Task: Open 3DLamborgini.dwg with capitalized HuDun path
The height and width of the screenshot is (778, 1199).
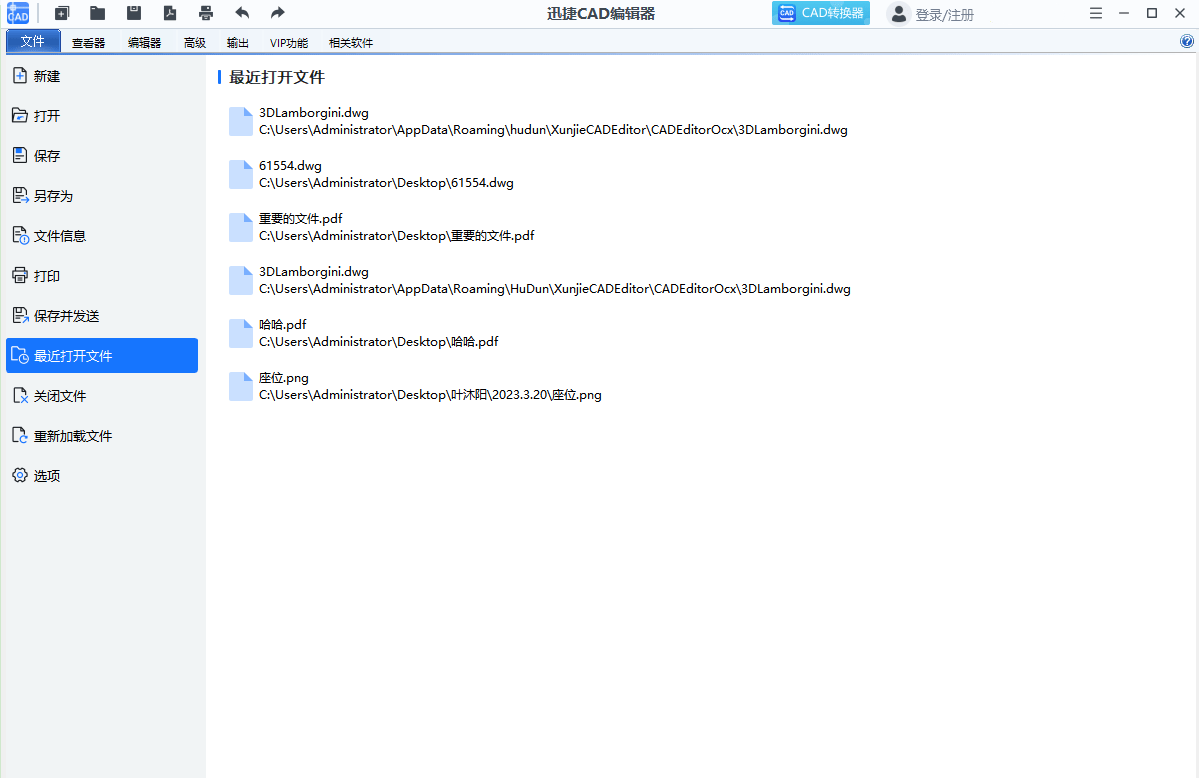Action: click(540, 280)
